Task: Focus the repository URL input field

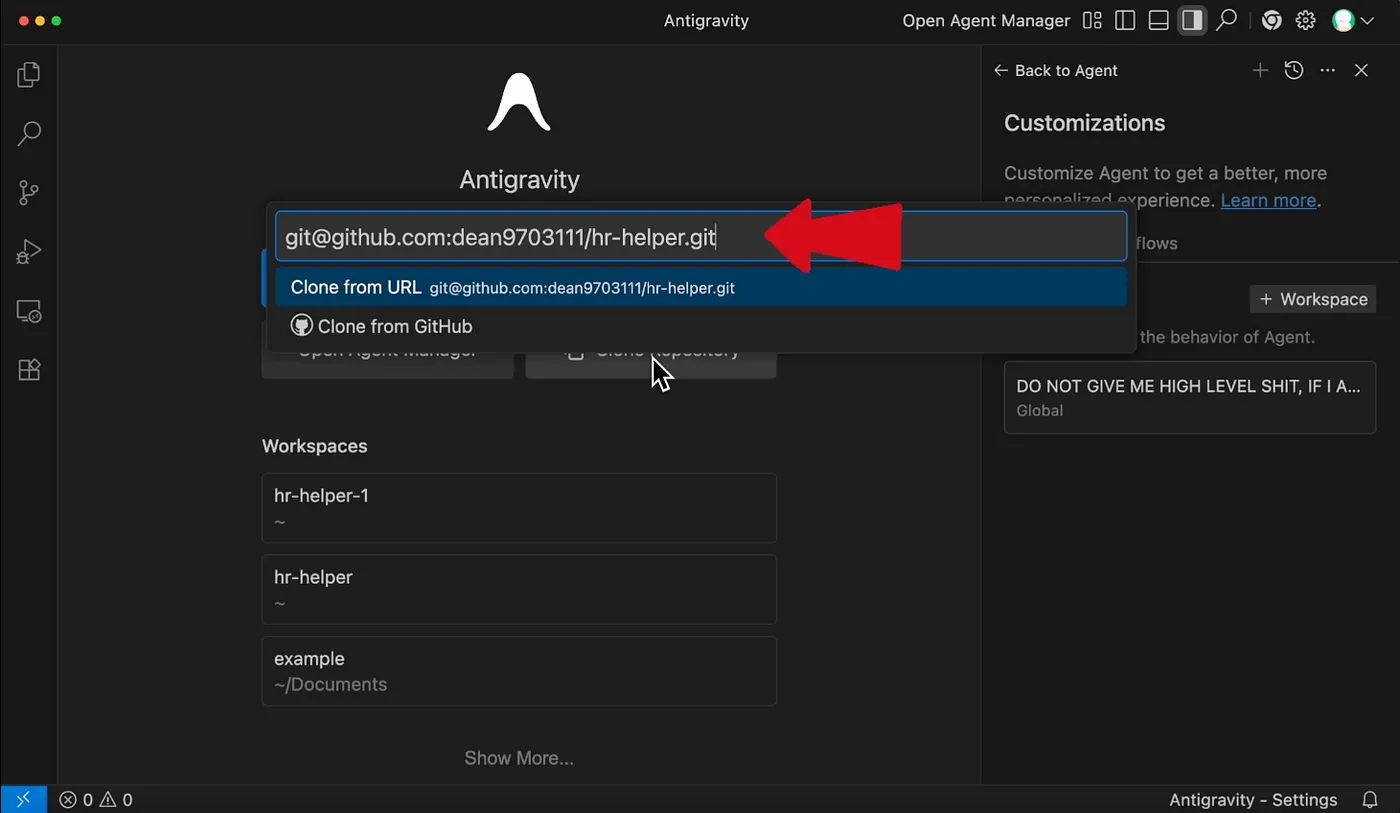Action: pos(701,237)
